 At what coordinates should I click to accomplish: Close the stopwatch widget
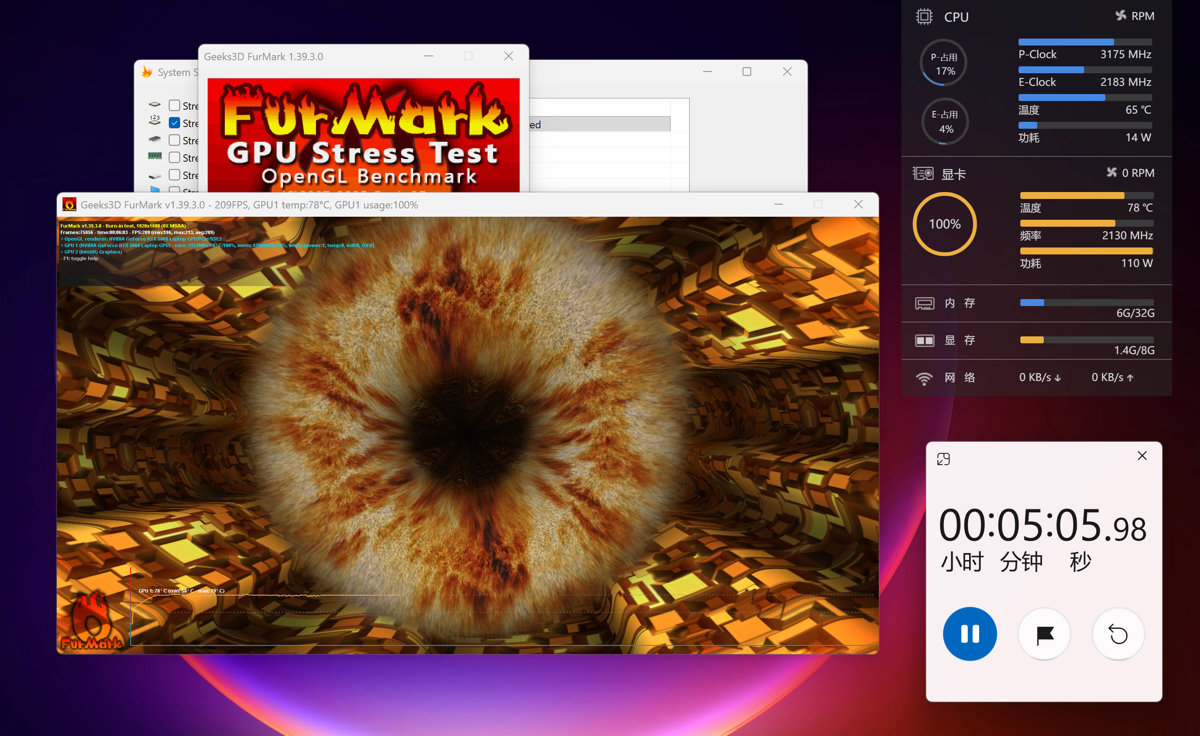[1142, 456]
